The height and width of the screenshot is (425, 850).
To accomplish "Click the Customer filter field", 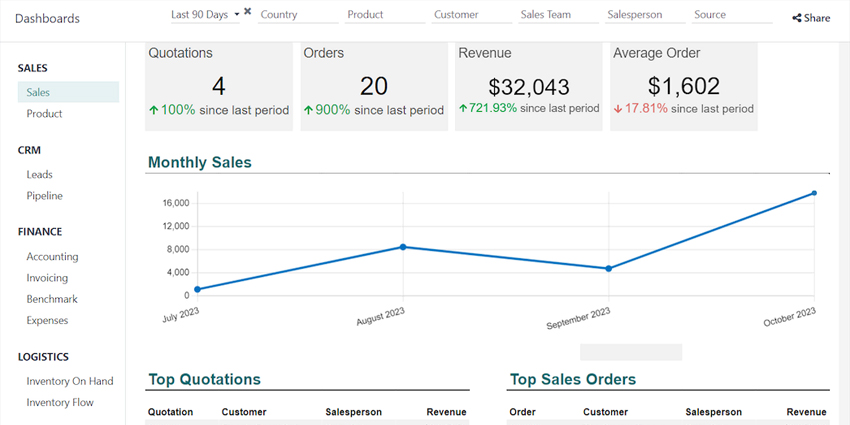I will click(471, 15).
